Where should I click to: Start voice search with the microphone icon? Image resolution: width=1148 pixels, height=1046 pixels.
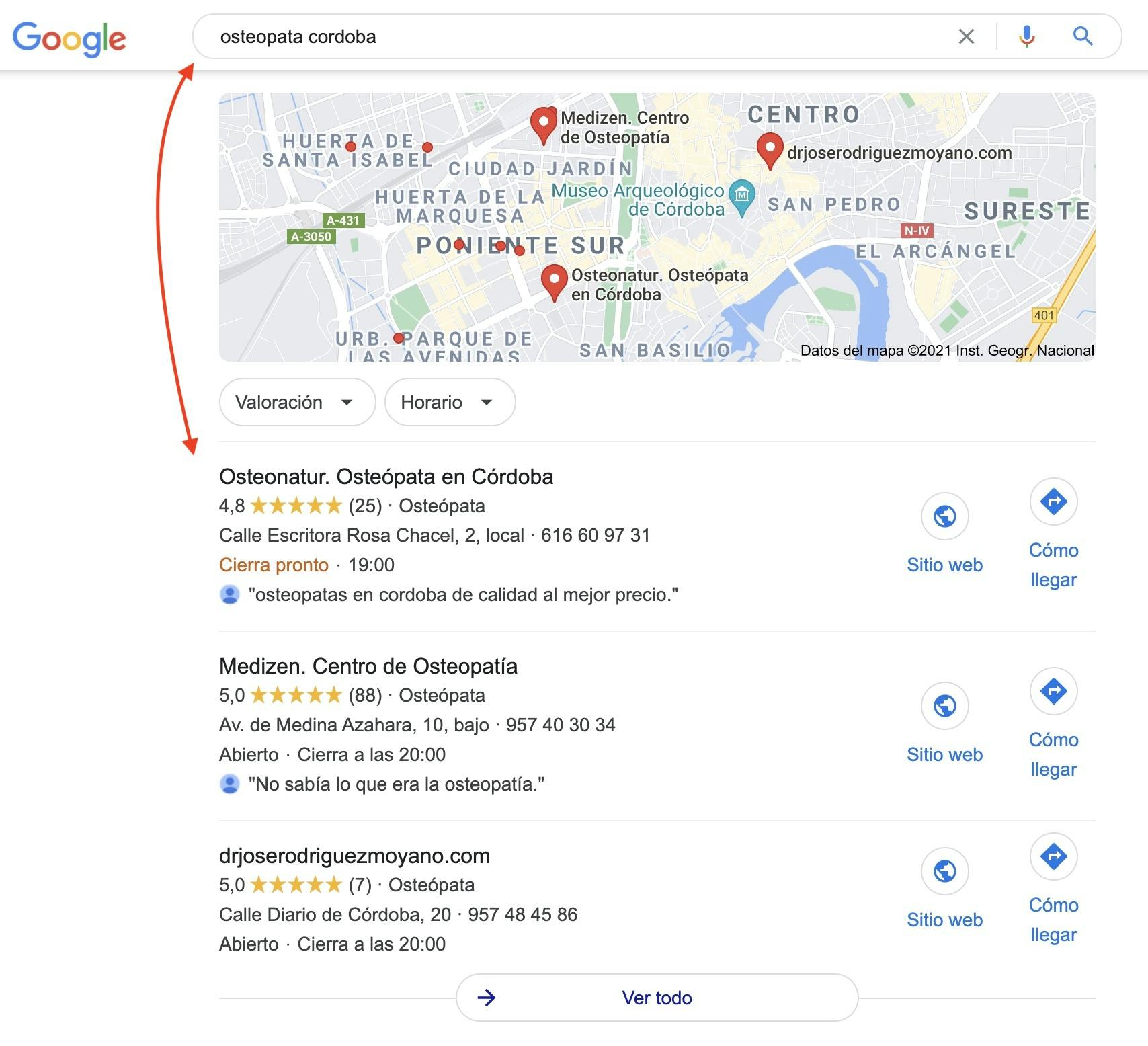pyautogui.click(x=1026, y=36)
